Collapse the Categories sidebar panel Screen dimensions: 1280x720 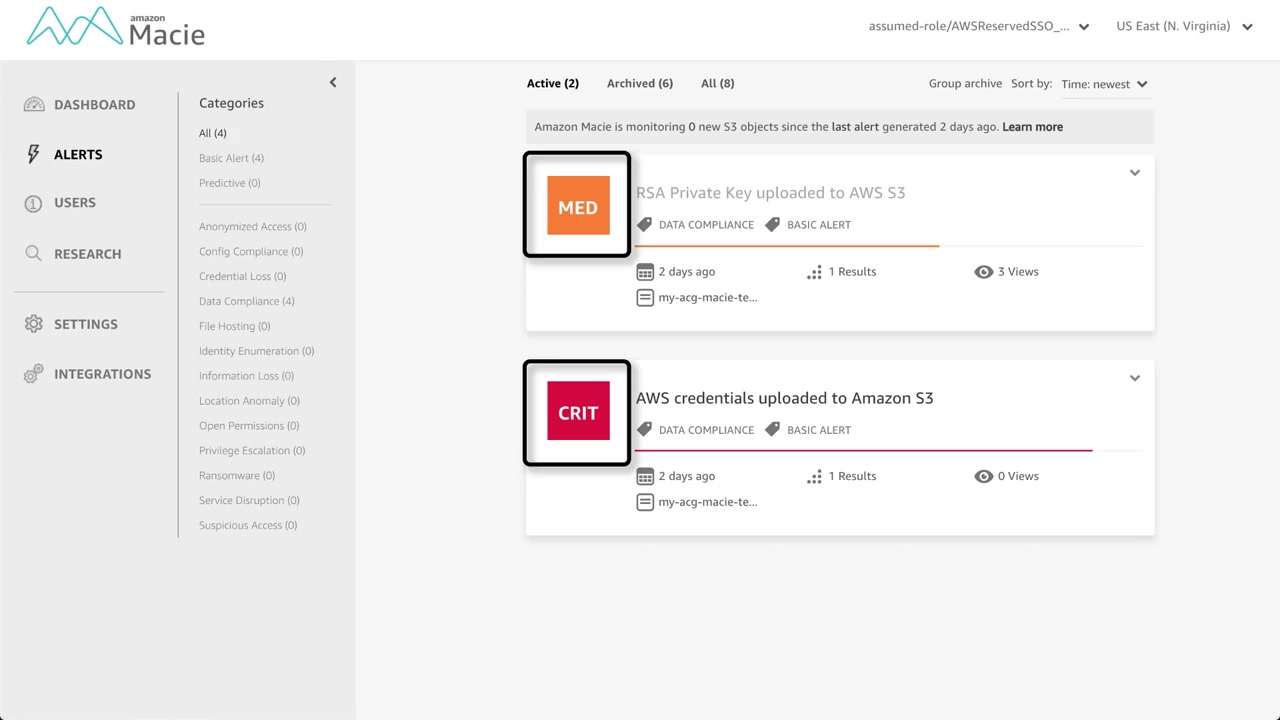[333, 83]
